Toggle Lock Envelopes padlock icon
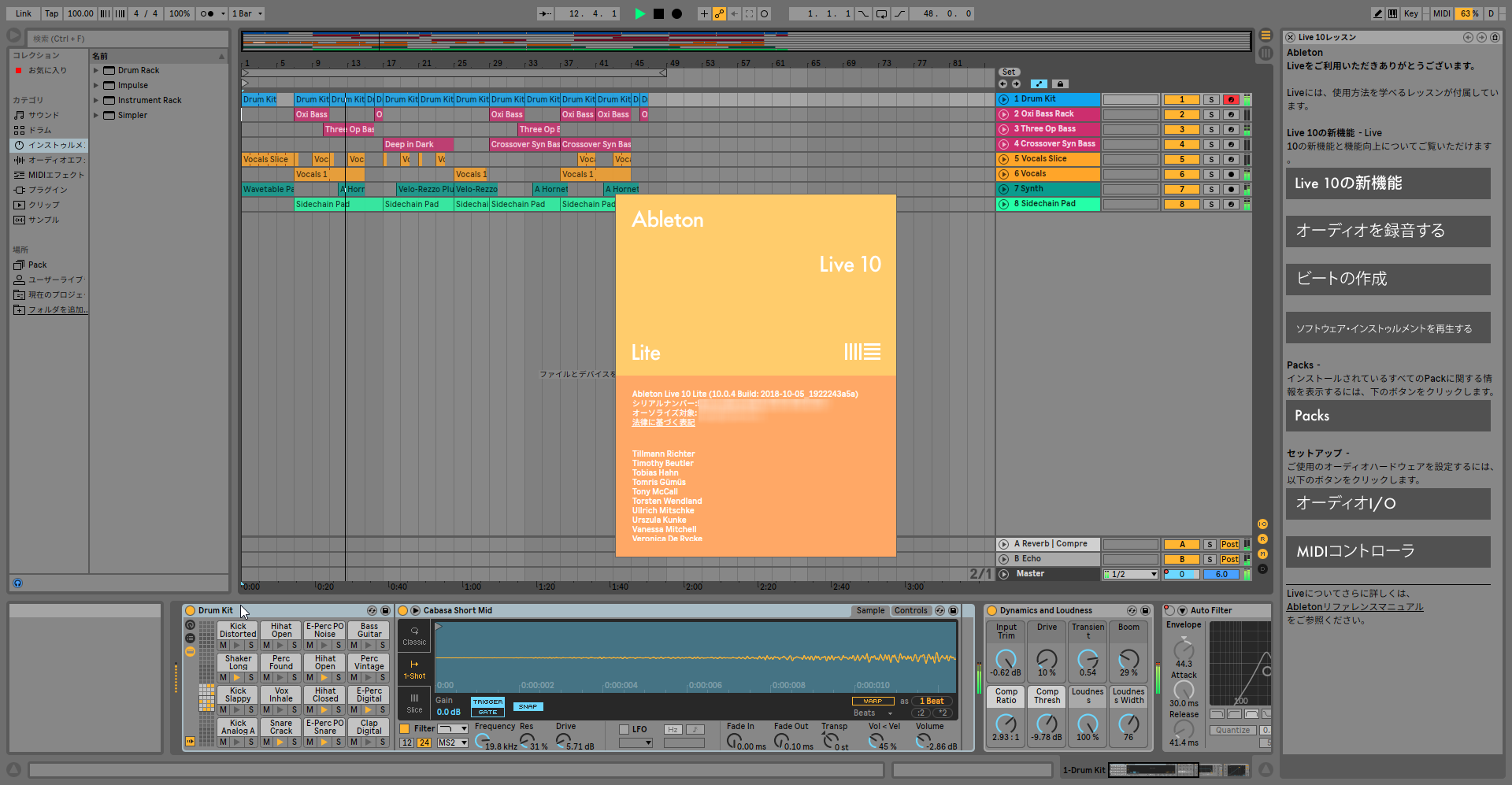 1060,83
